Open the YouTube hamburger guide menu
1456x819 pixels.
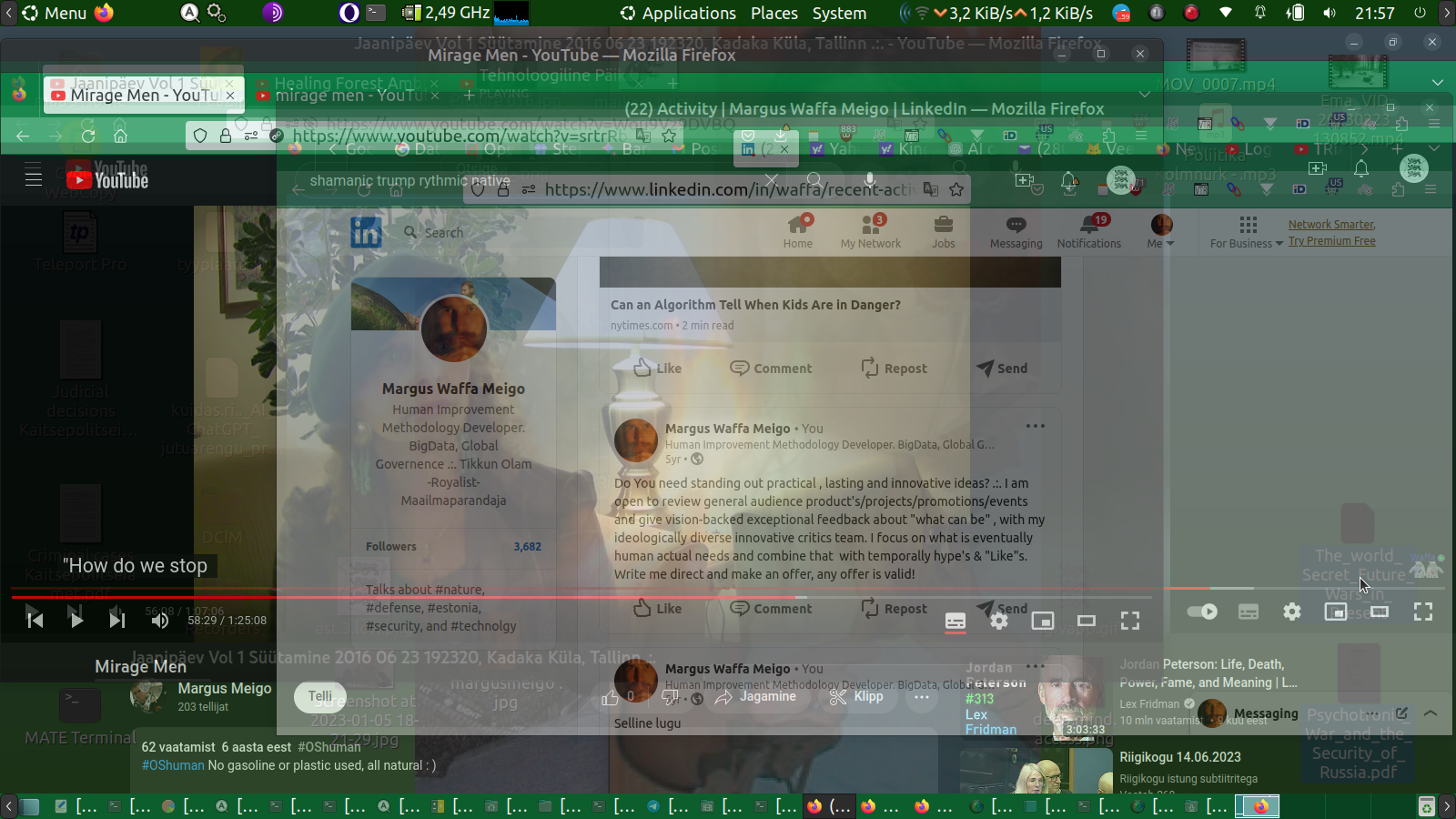pyautogui.click(x=34, y=175)
